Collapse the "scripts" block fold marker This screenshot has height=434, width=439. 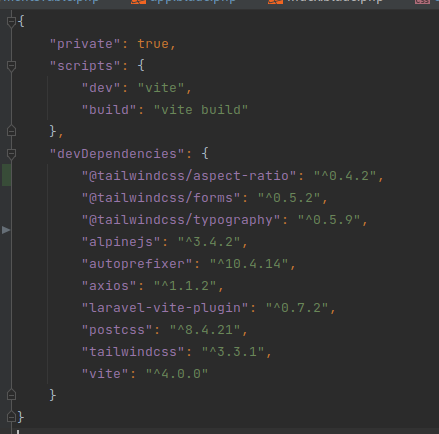[x=11, y=66]
